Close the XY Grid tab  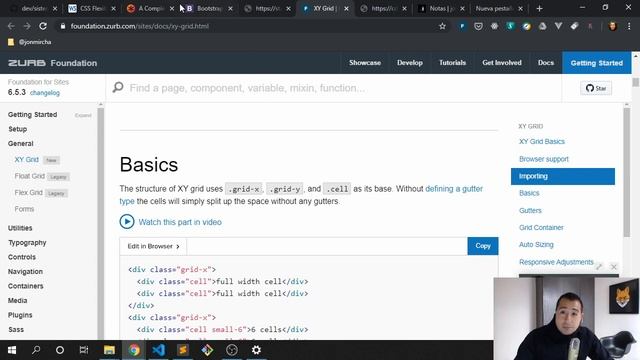tap(346, 8)
